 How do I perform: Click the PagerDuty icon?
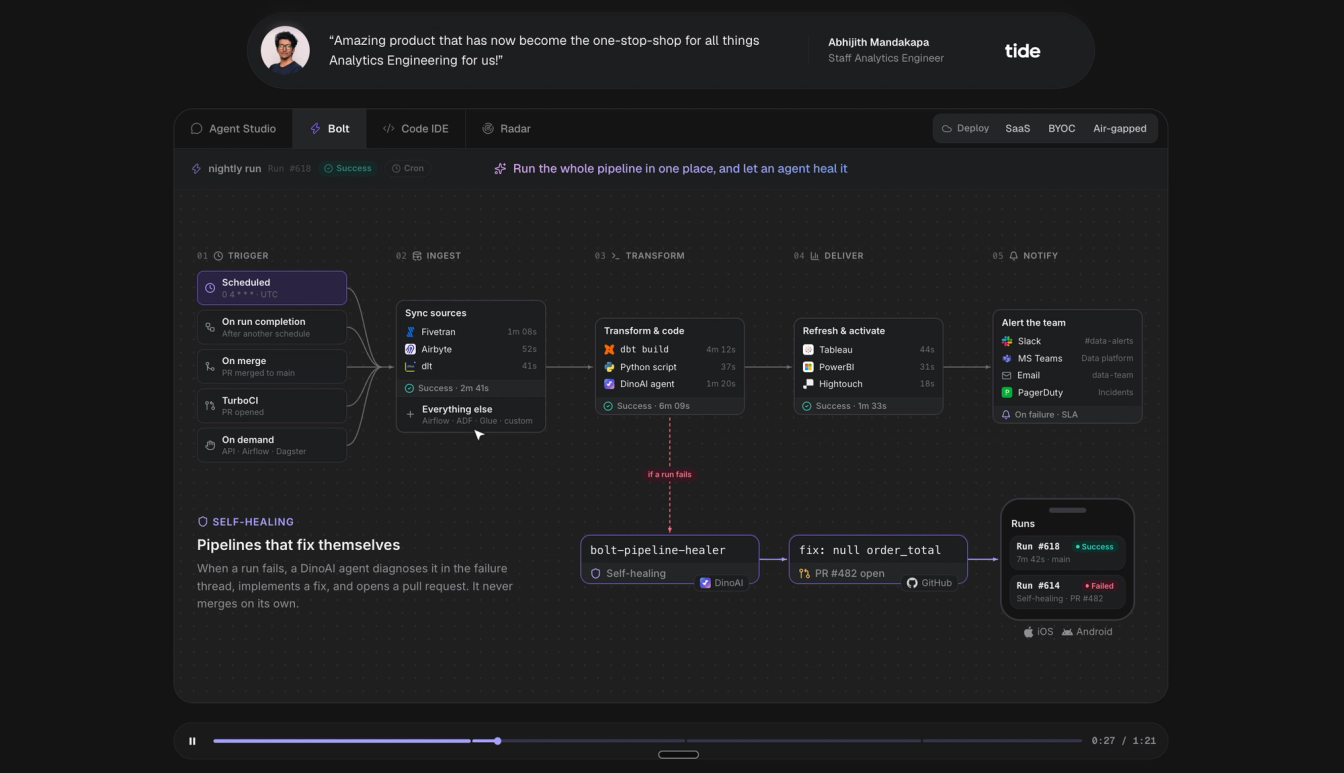point(1007,392)
